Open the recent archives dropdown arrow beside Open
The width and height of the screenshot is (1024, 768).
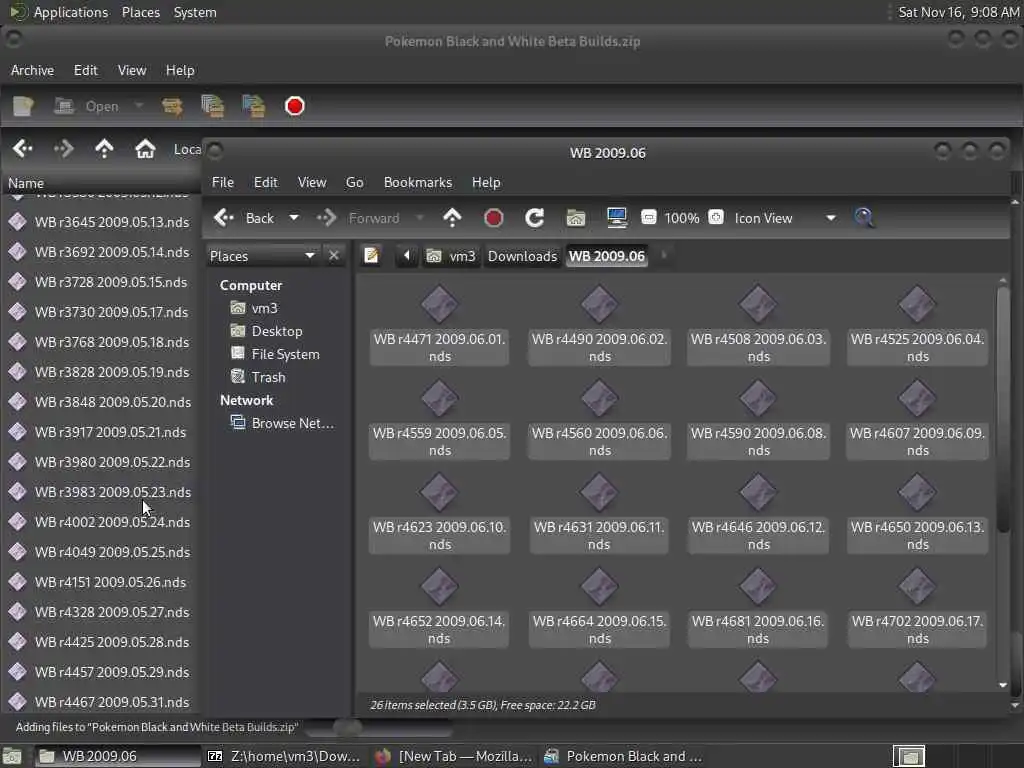138,106
